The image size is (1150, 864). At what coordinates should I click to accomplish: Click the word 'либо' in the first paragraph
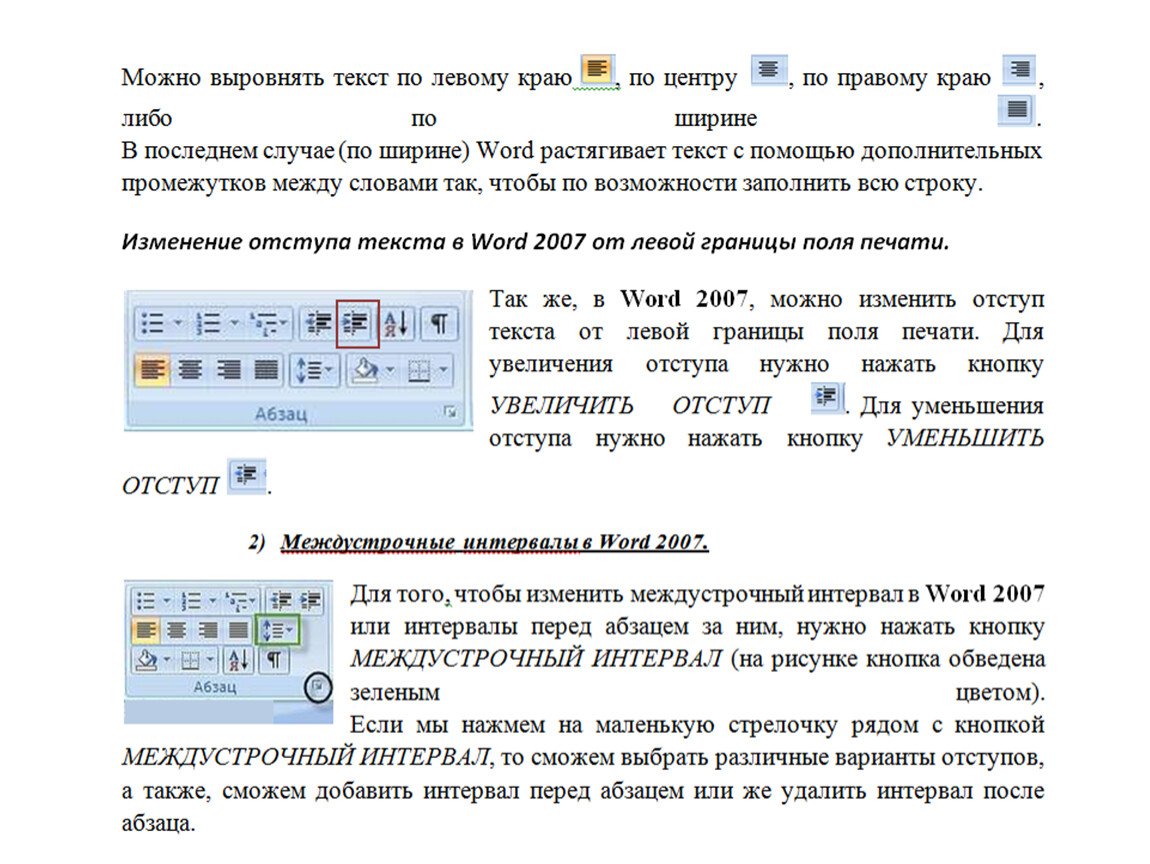[x=147, y=118]
